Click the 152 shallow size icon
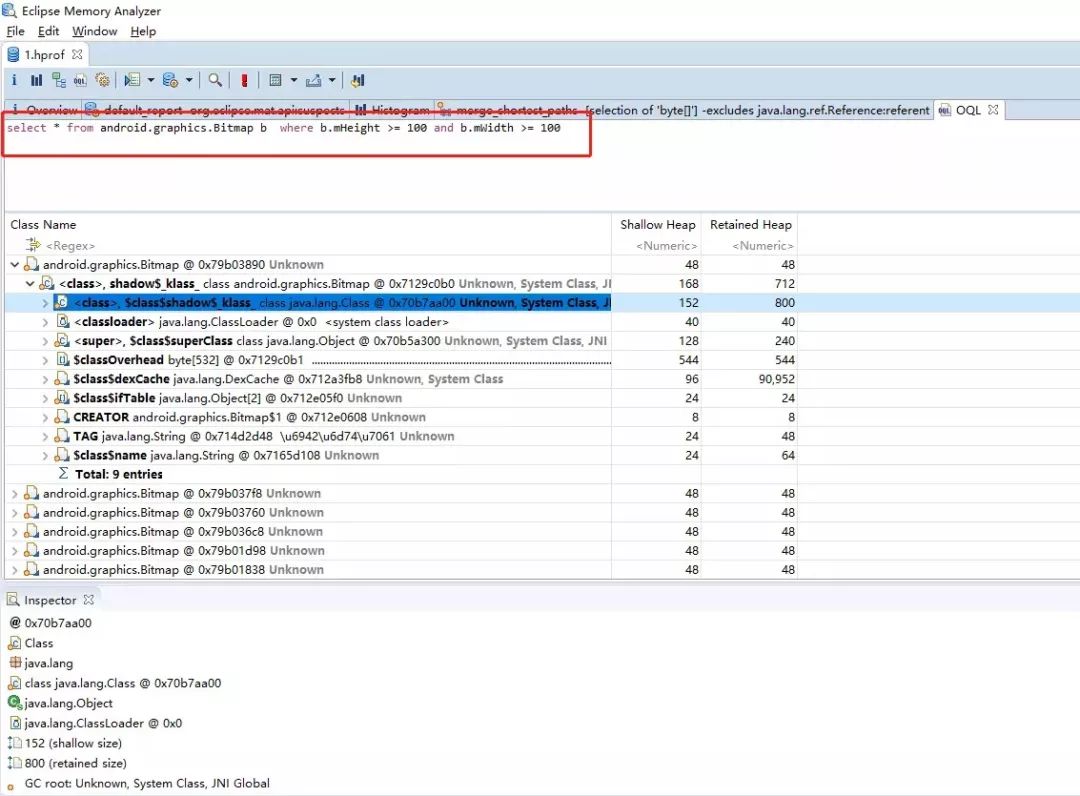The image size is (1080, 796). pos(14,743)
